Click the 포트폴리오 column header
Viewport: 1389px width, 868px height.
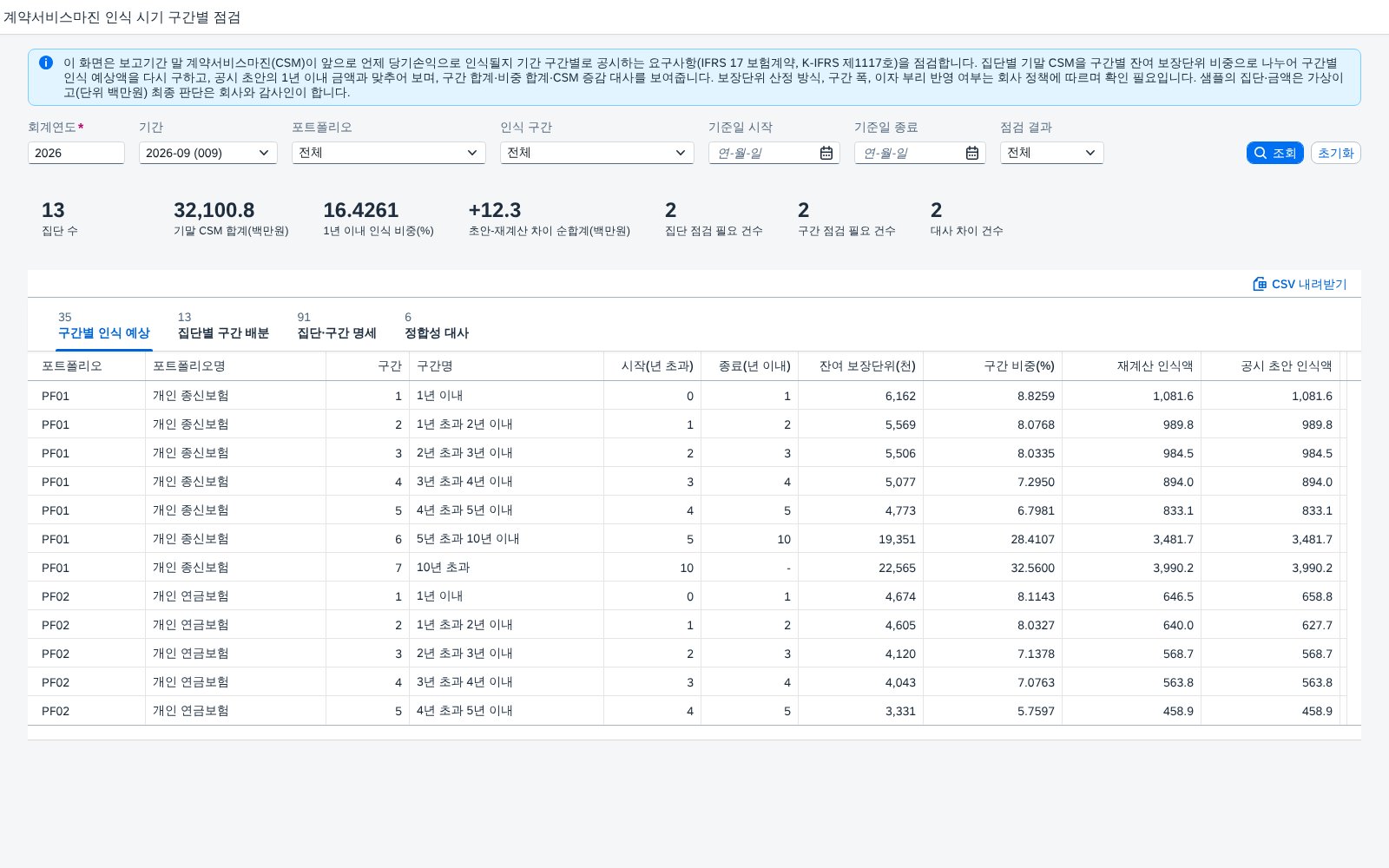point(87,366)
